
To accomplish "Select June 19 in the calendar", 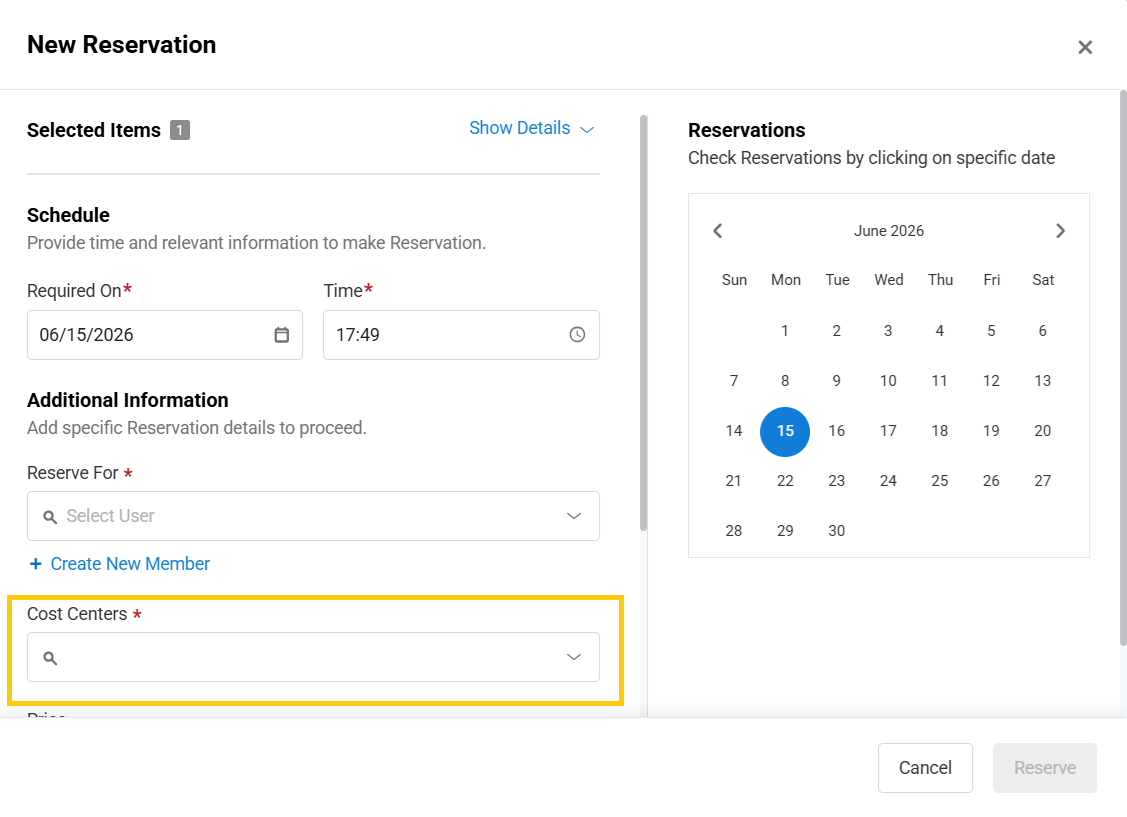I will (991, 431).
